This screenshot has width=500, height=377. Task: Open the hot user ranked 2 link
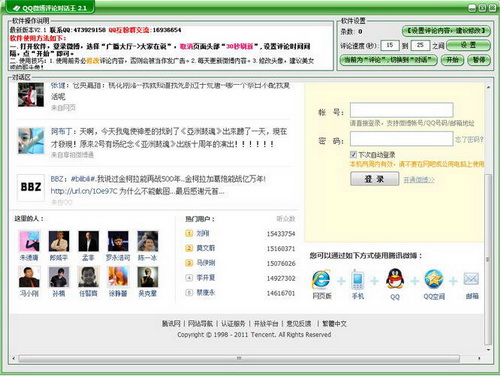(x=206, y=248)
